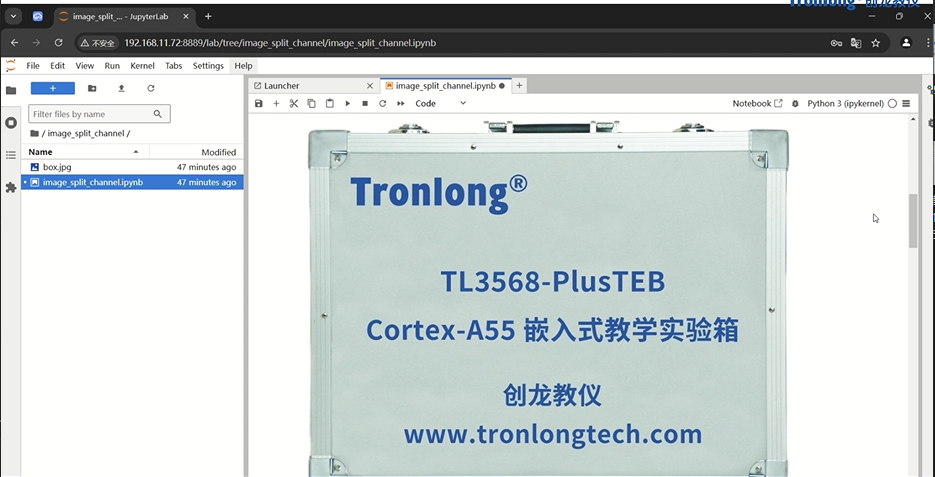This screenshot has height=477, width=935.
Task: Click the blue New Launcher plus button
Action: click(x=53, y=88)
